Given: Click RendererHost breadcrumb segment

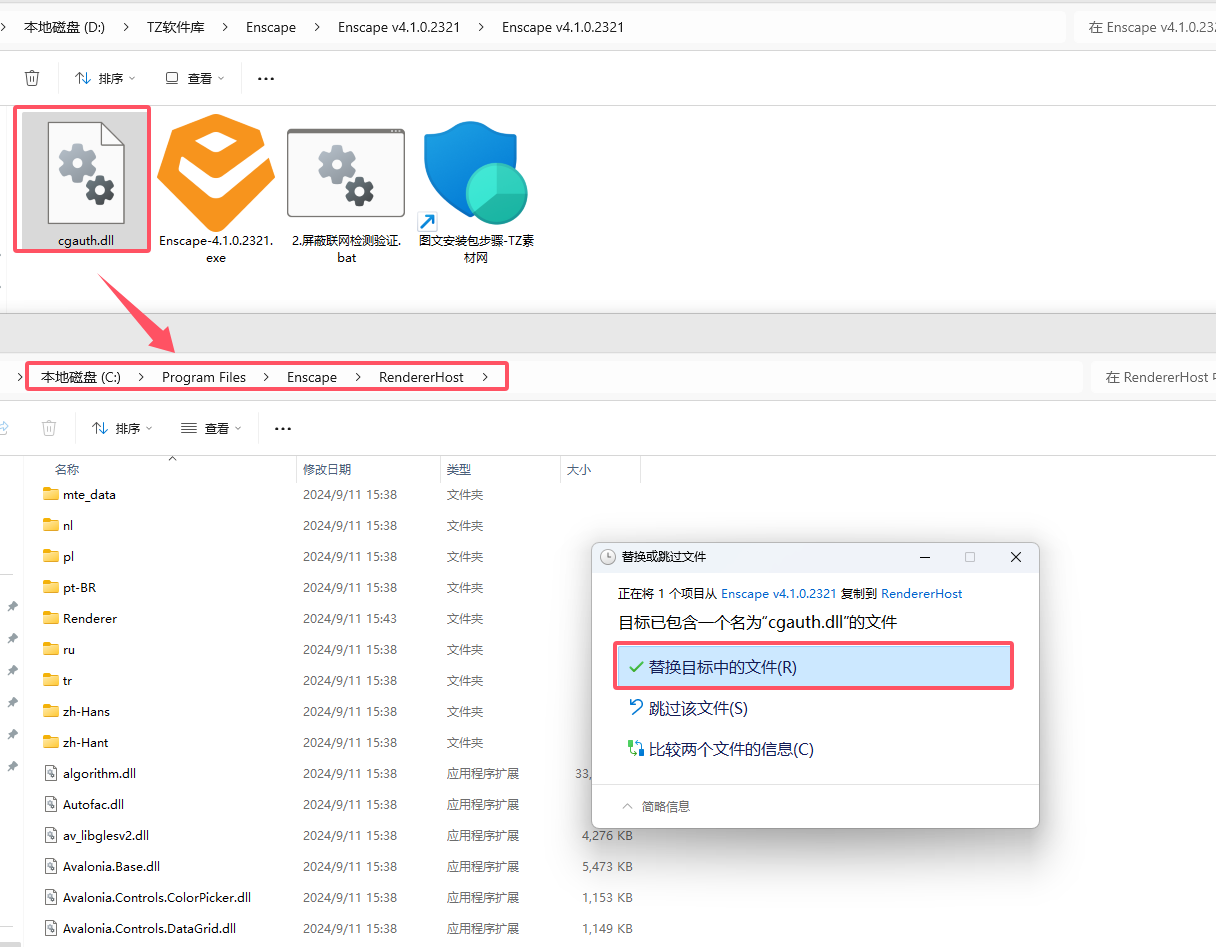Looking at the screenshot, I should point(421,377).
